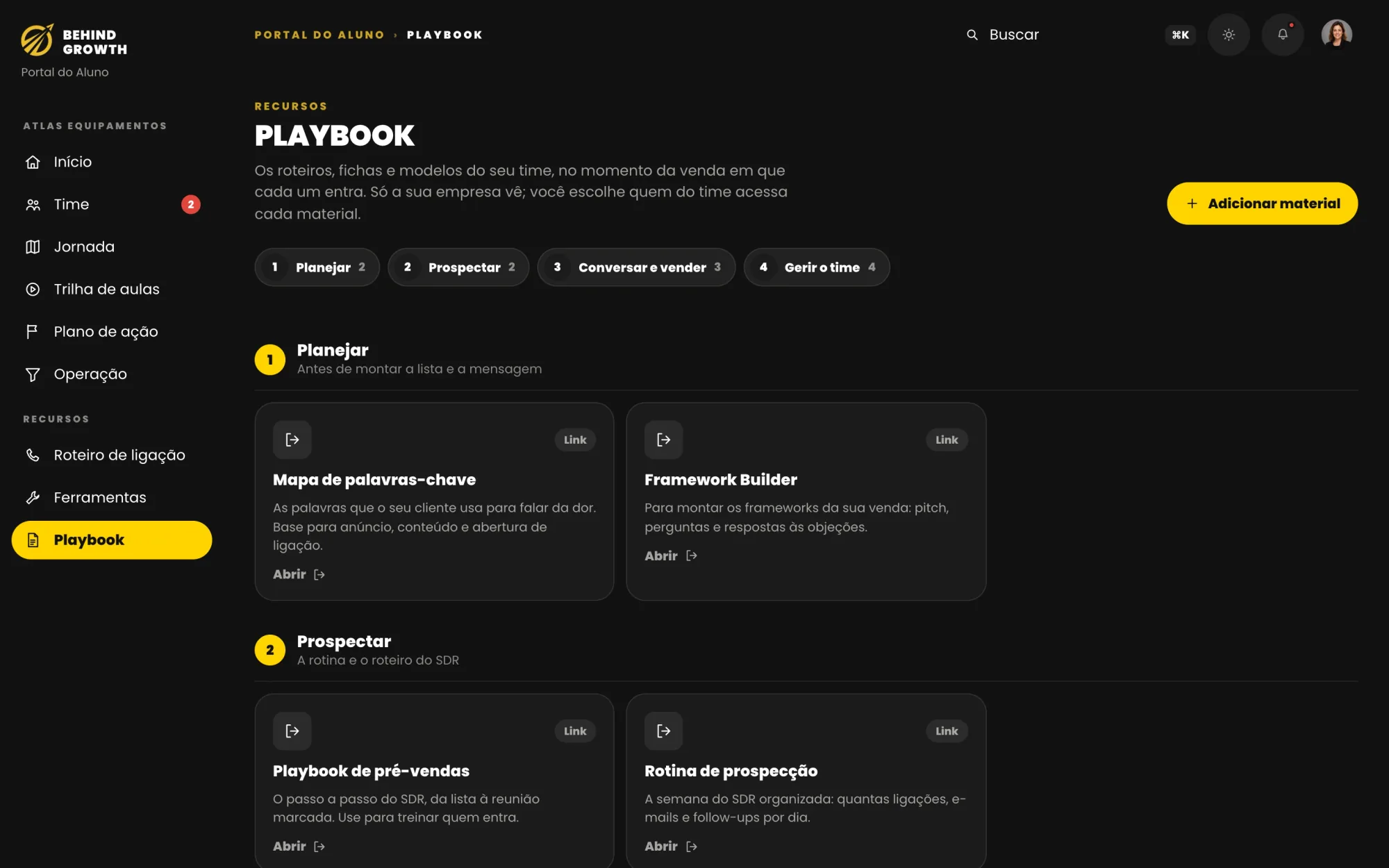Click the Behind Growth logo

coord(74,41)
